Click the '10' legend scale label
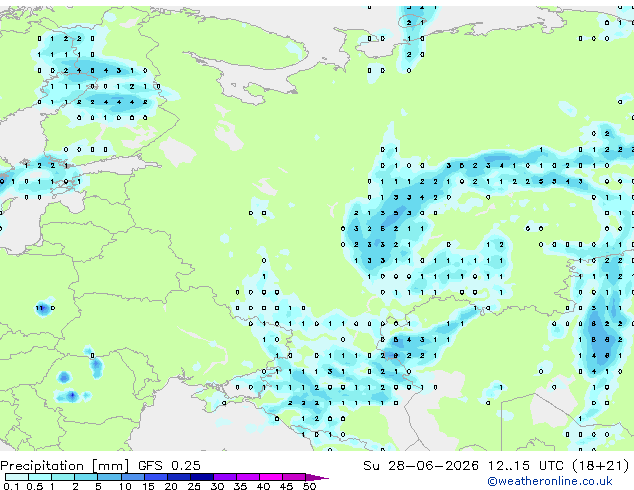 pos(125,486)
